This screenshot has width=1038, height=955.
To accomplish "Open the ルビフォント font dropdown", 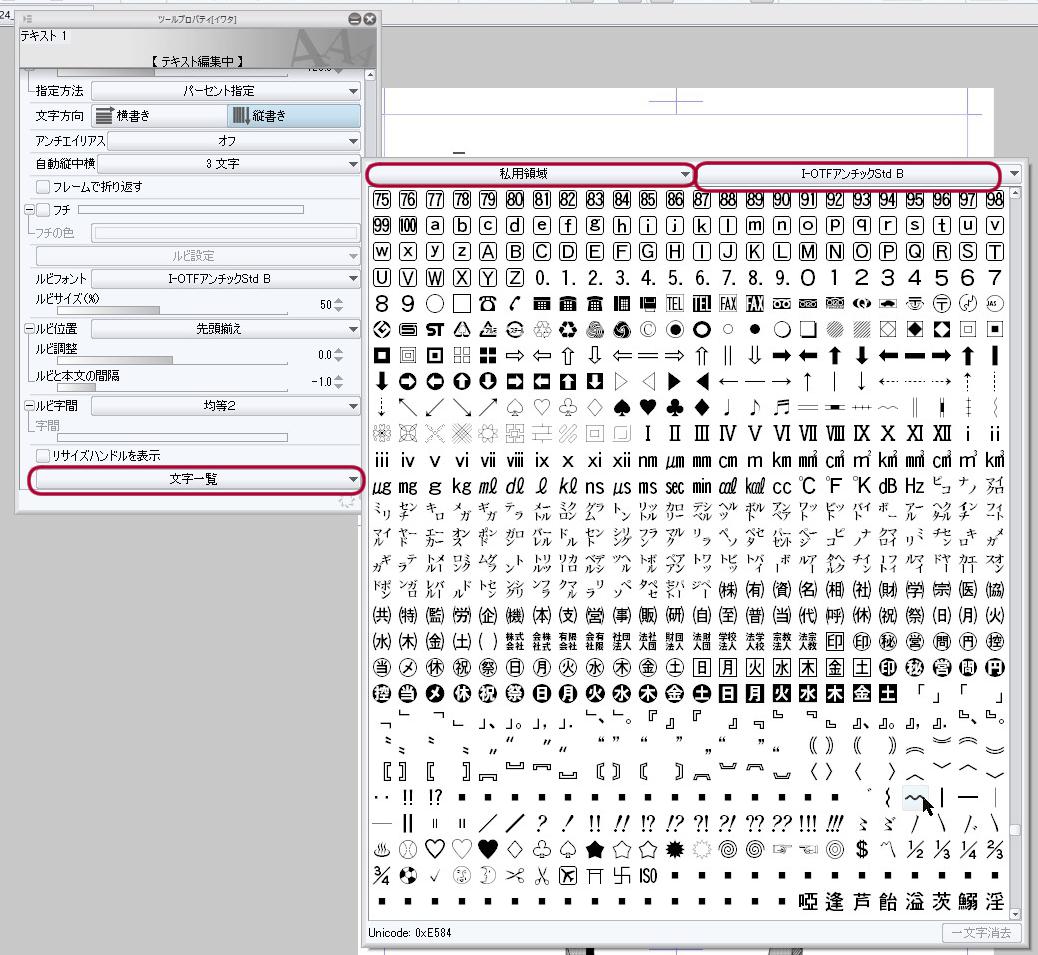I will click(226, 279).
